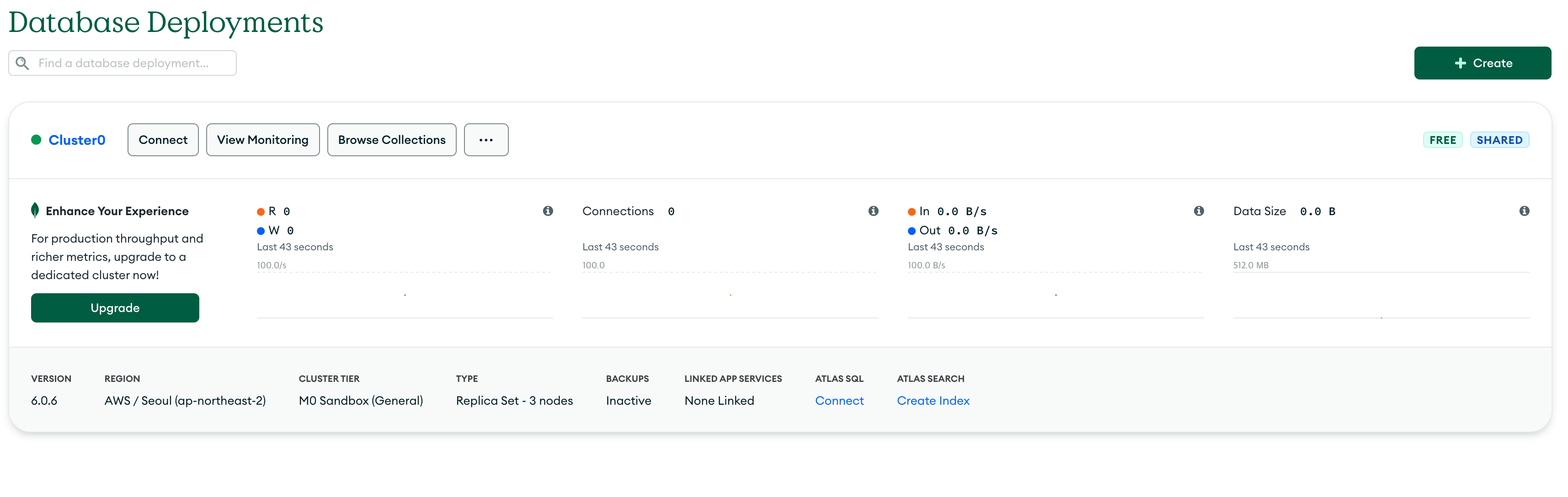
Task: Click the green leaf icon by Enhance Your Experience
Action: coord(35,211)
